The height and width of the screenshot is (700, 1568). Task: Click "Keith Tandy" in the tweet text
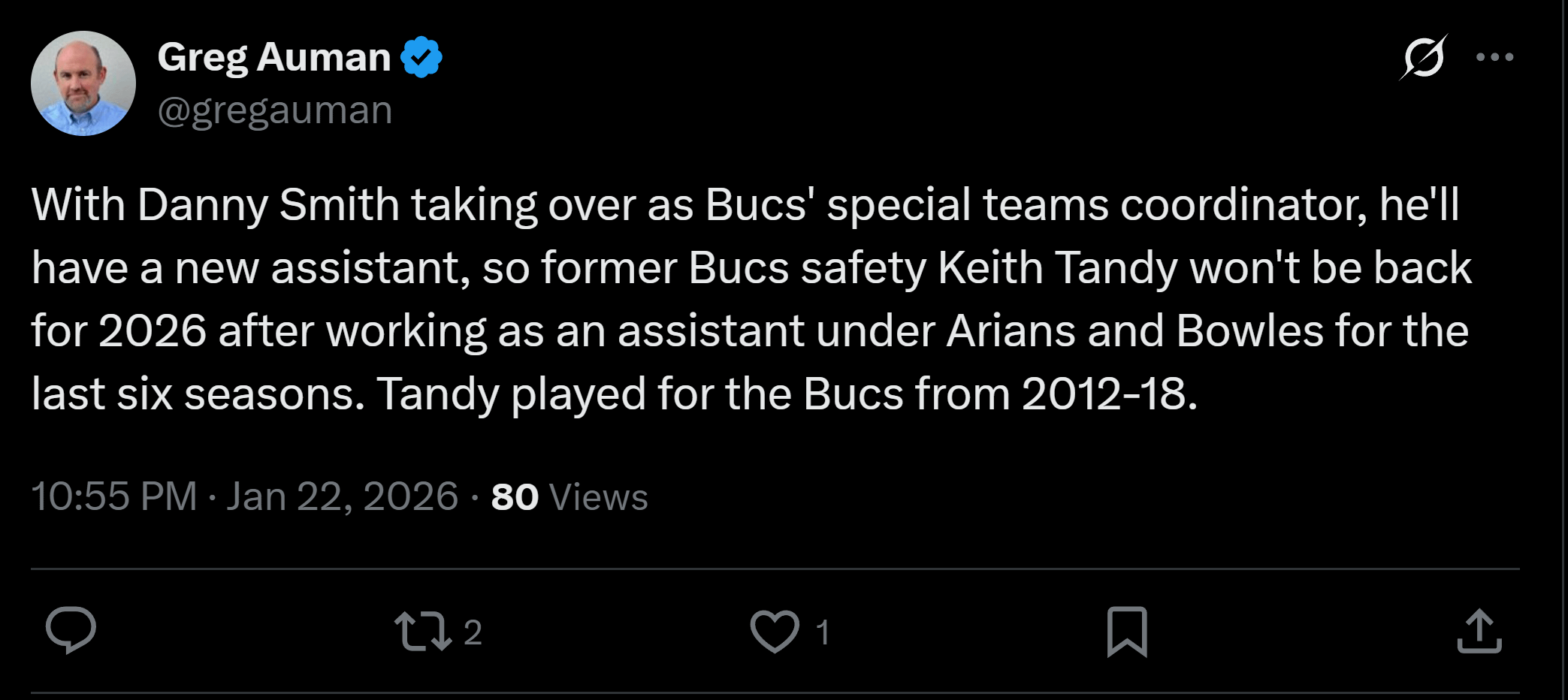[x=1057, y=267]
